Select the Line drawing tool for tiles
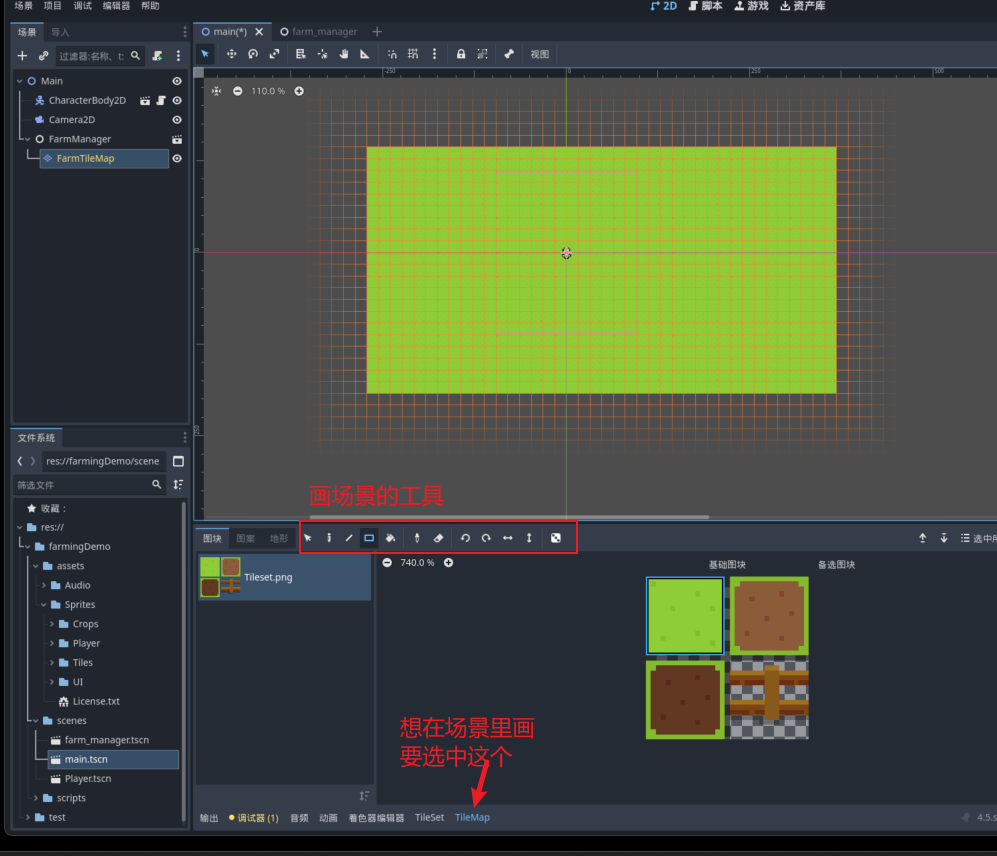 [349, 538]
